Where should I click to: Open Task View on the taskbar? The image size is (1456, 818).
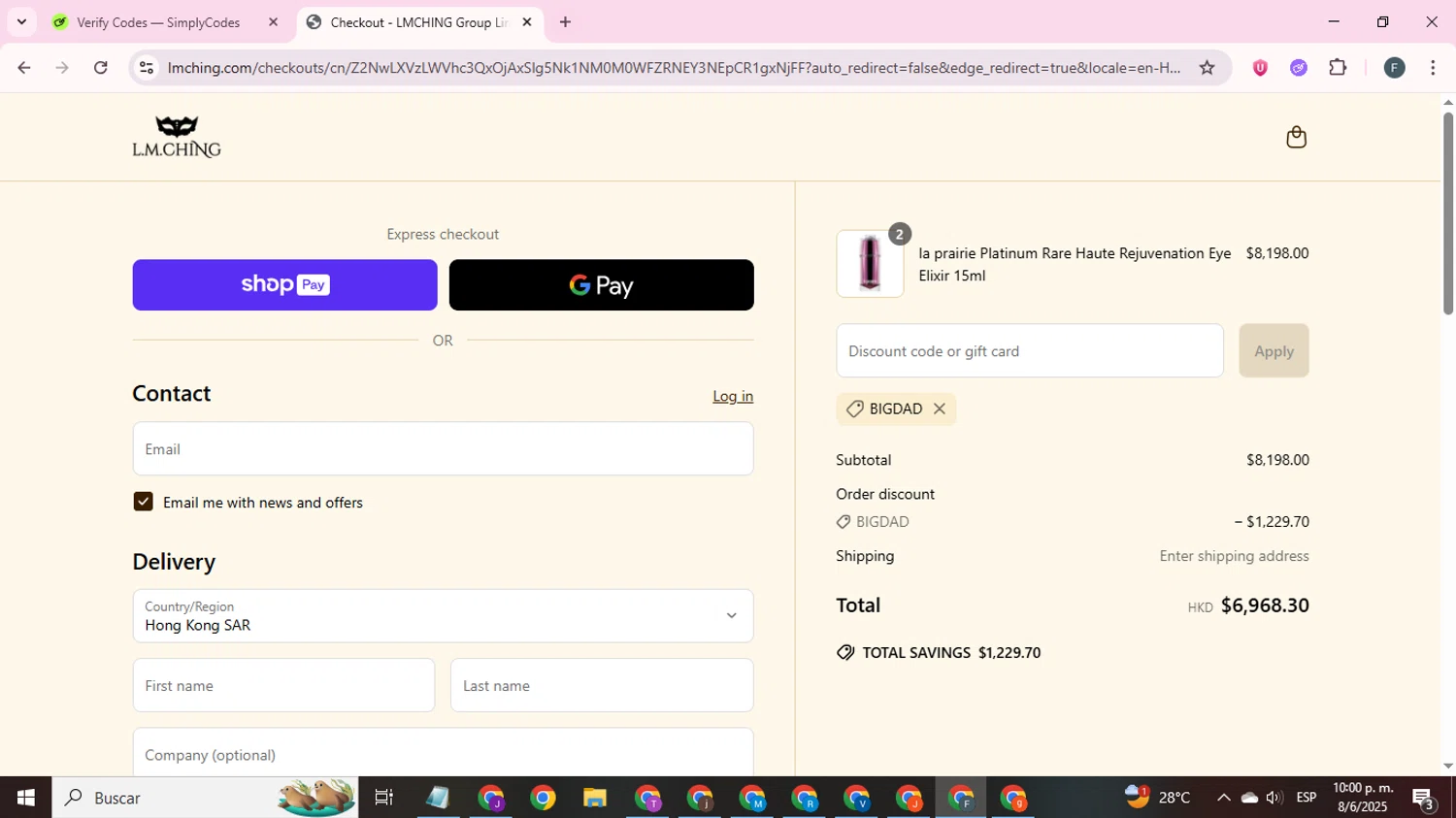click(384, 798)
